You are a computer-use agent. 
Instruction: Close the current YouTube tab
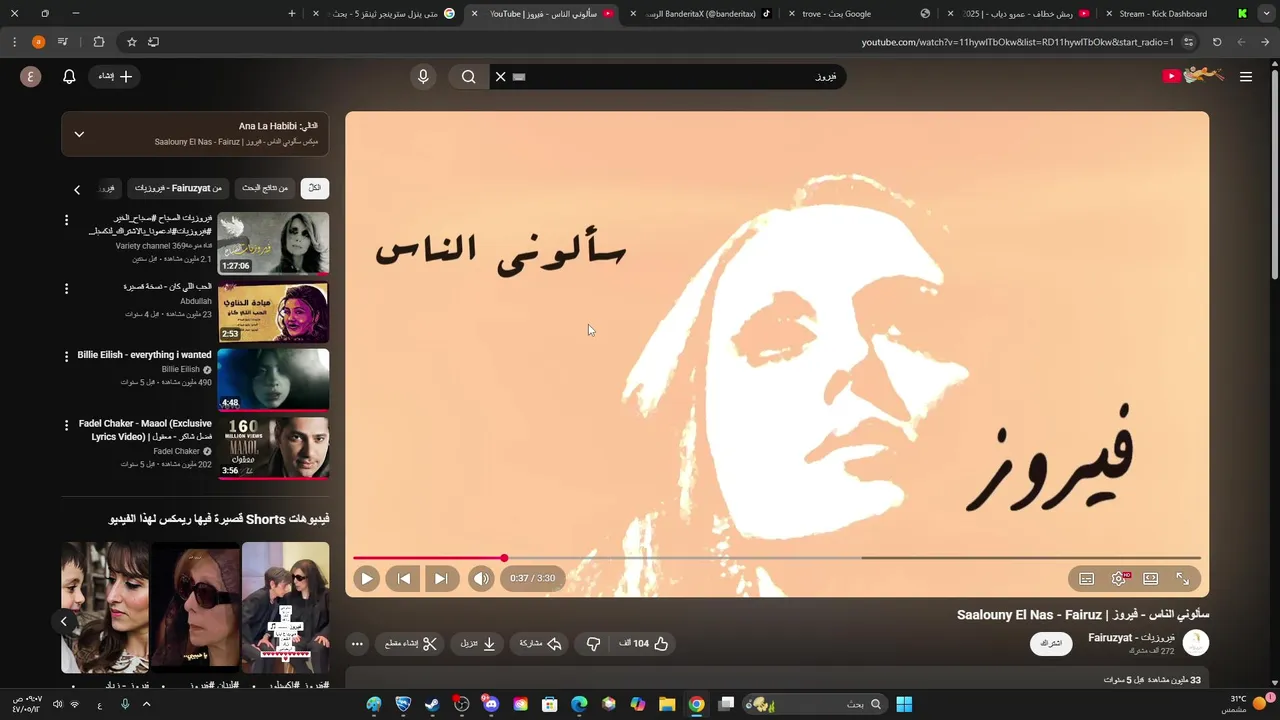474,14
